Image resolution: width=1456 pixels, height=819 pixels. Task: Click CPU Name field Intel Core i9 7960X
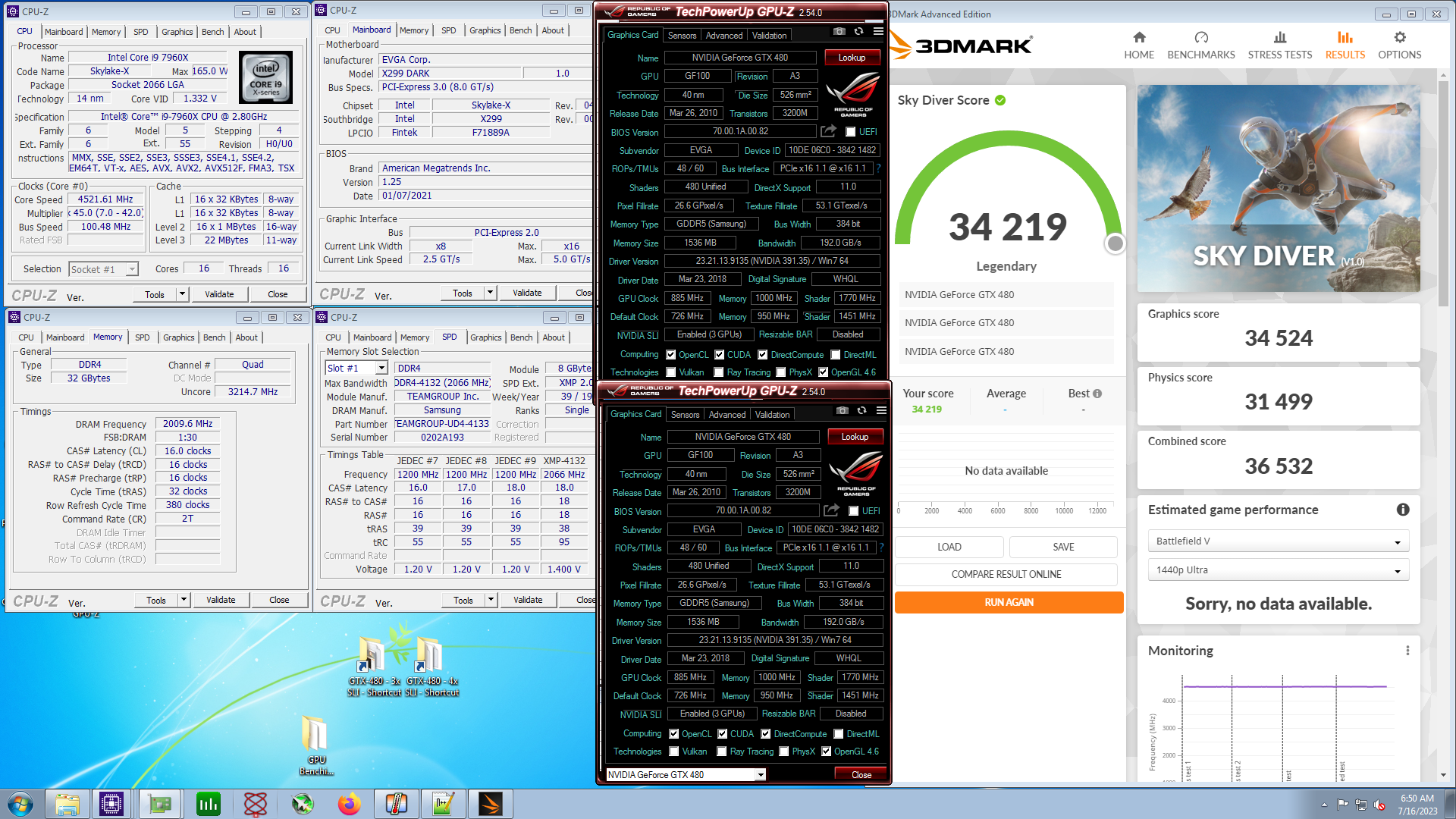coord(148,58)
